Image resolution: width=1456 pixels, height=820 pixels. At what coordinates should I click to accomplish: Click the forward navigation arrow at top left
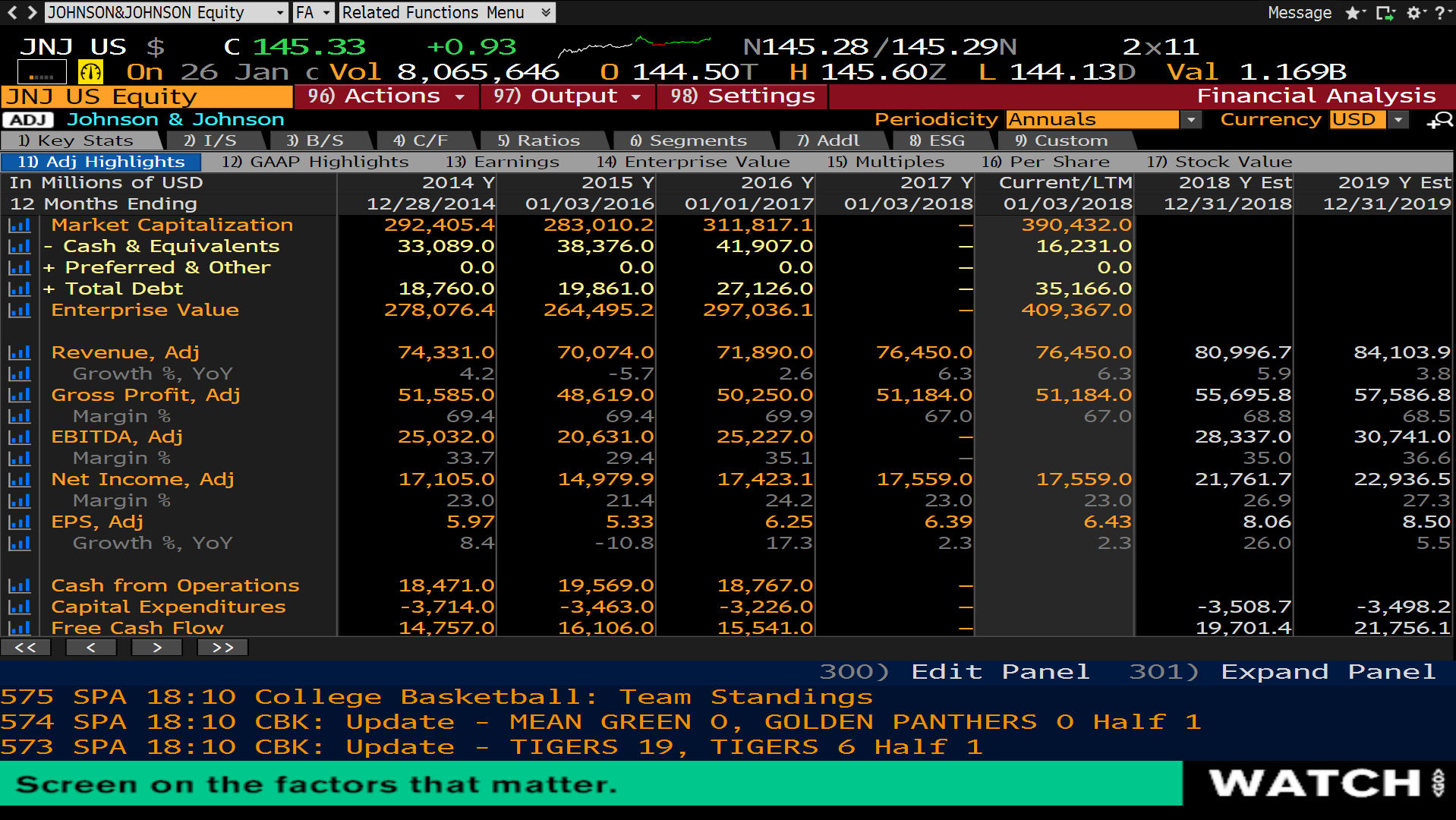tap(32, 12)
